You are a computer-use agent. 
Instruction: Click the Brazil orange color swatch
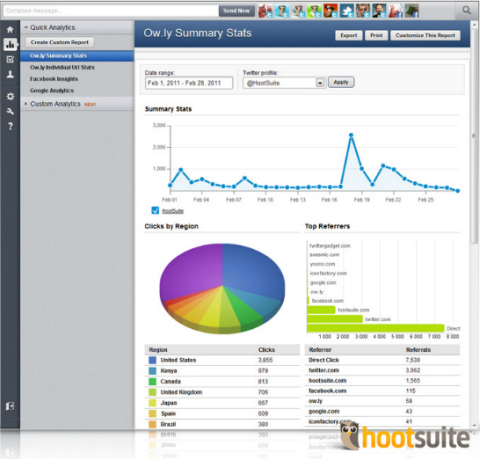tap(152, 424)
